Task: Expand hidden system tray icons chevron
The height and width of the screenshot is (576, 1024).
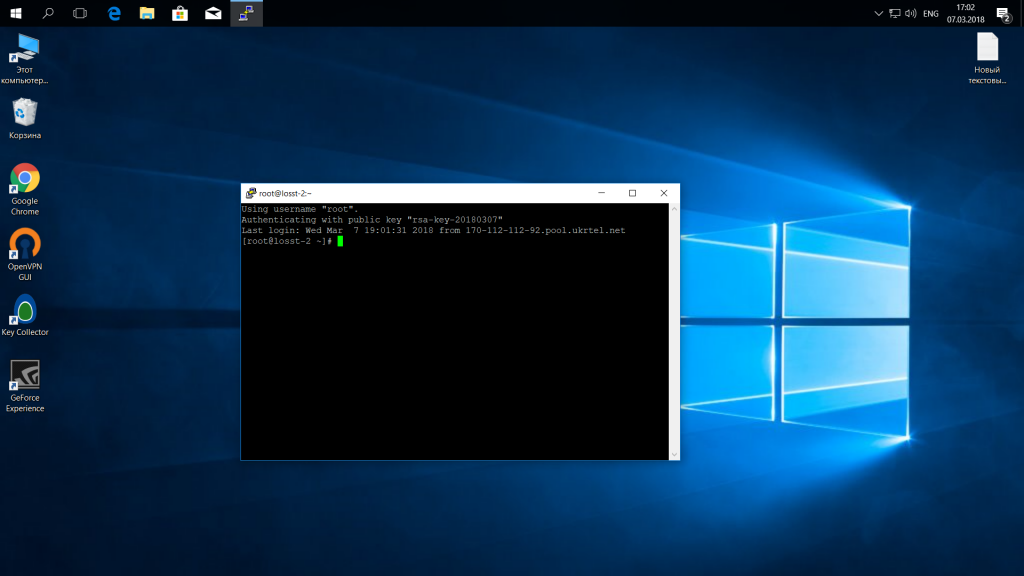Action: click(878, 14)
